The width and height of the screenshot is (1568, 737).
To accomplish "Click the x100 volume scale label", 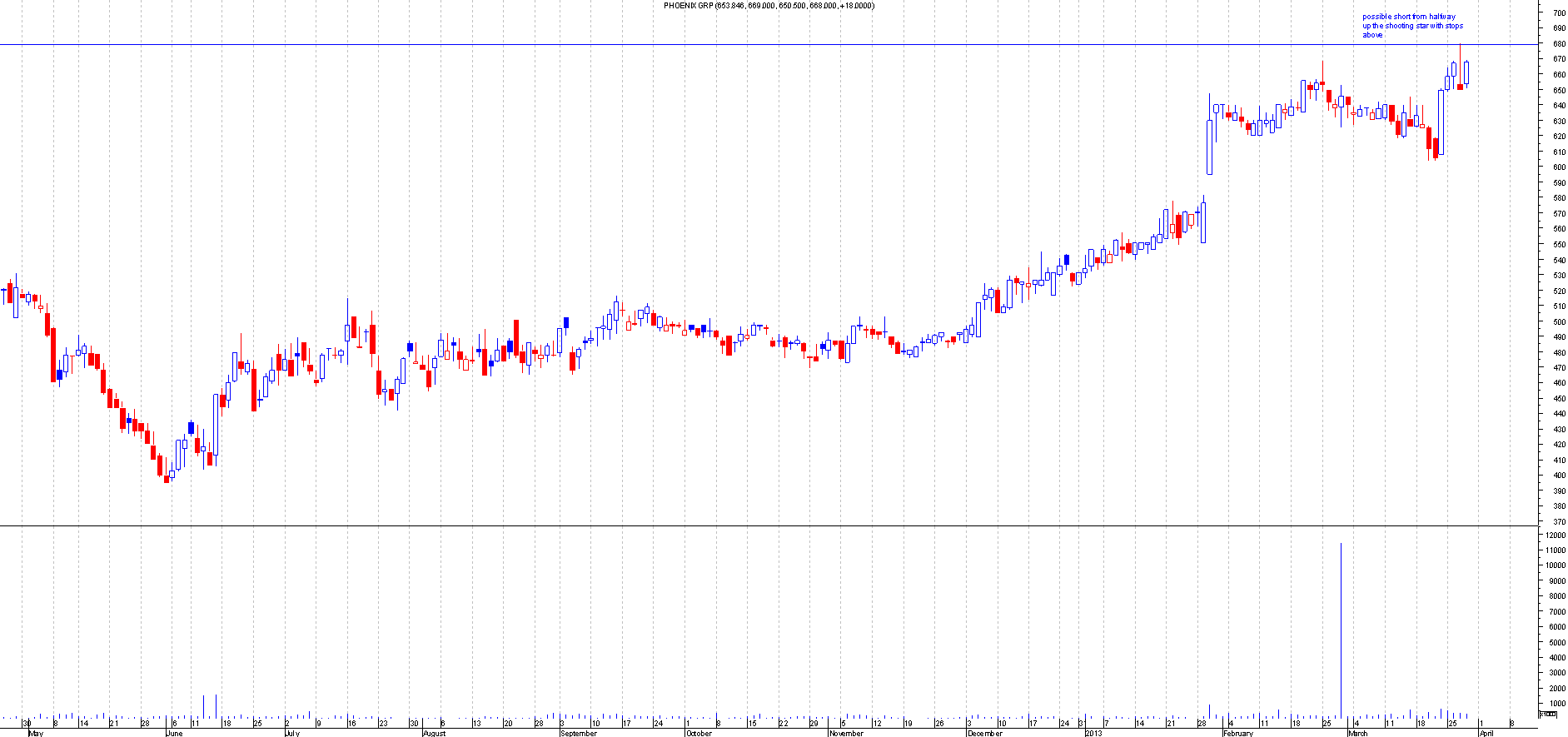I will (1547, 715).
